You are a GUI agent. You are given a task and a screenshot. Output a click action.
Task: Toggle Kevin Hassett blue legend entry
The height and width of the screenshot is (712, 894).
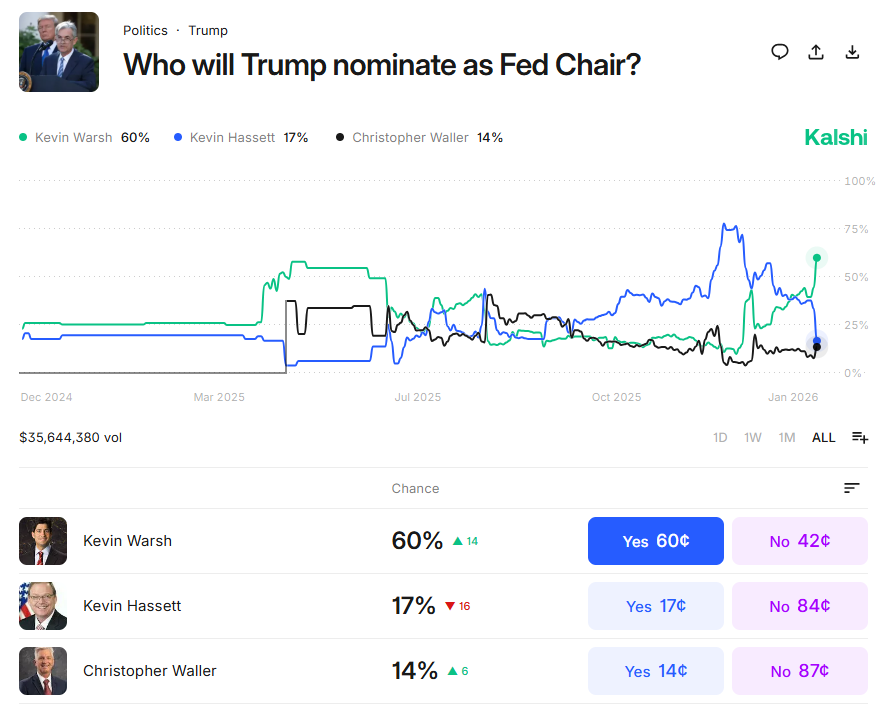point(231,138)
